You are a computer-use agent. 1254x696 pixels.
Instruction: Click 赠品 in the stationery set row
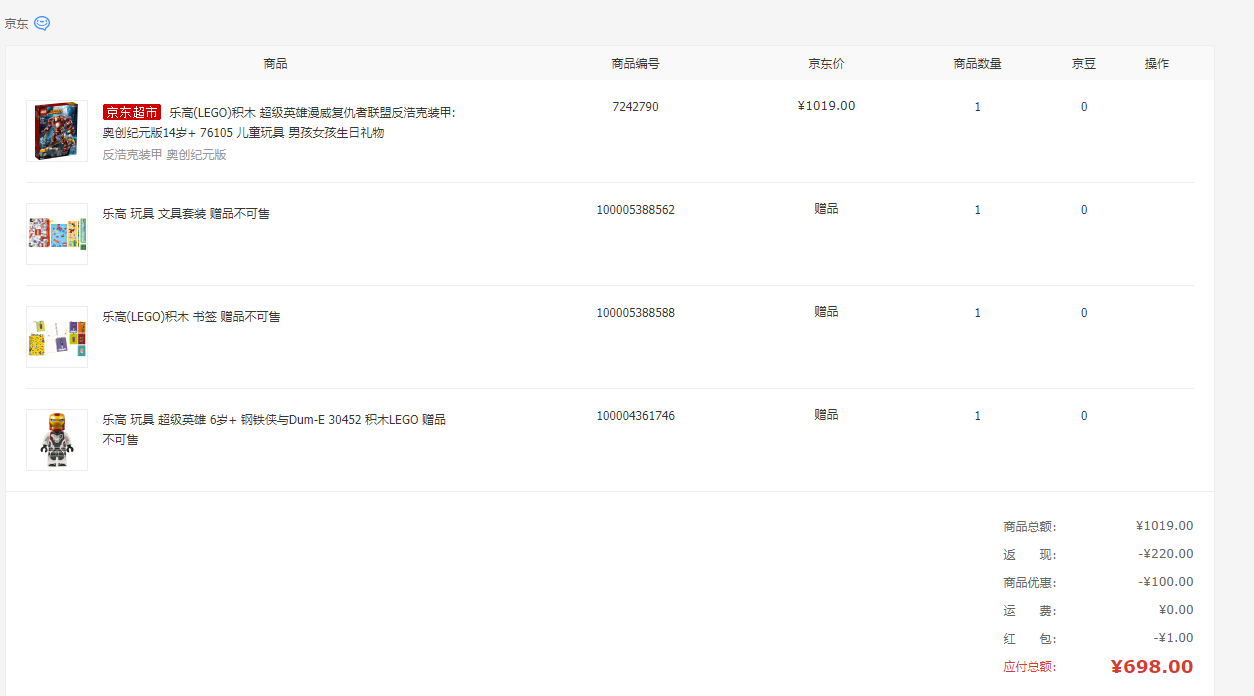(827, 209)
